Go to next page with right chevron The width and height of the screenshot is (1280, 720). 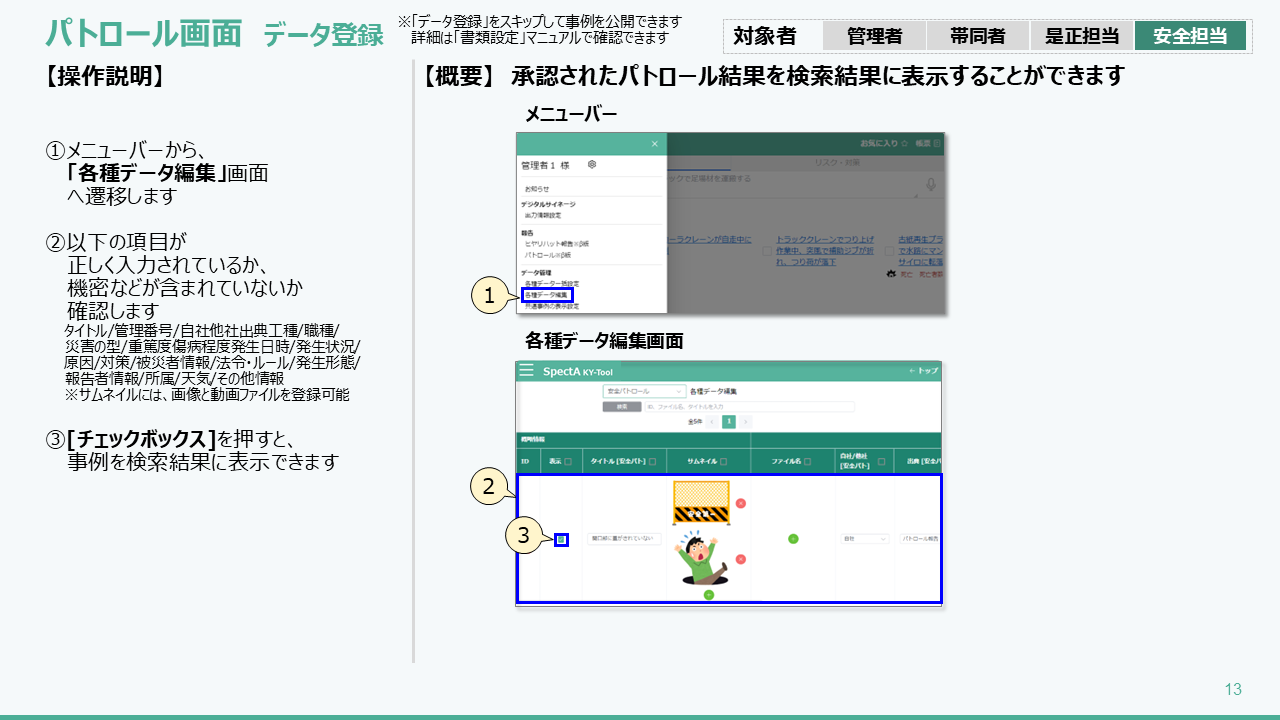(x=745, y=422)
